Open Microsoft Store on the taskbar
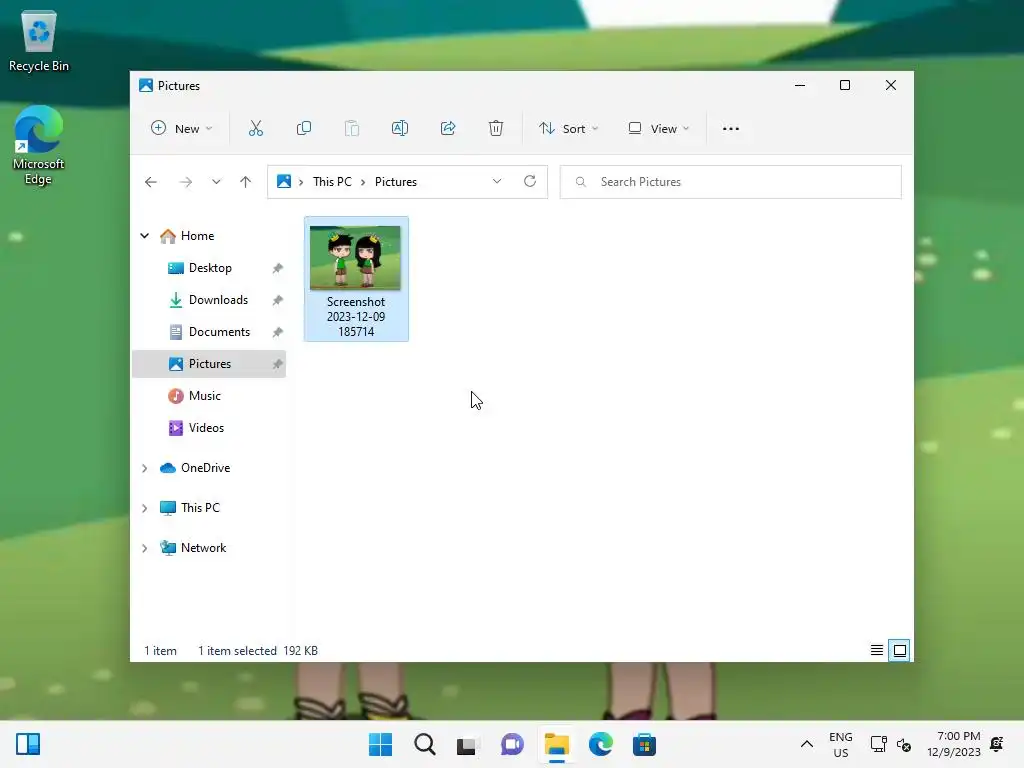The height and width of the screenshot is (768, 1024). pos(644,744)
